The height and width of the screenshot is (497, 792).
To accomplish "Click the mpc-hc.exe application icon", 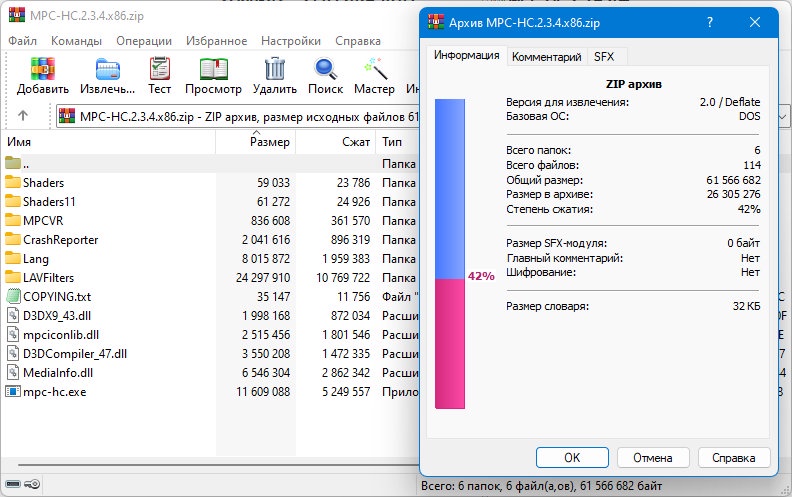I will pyautogui.click(x=13, y=391).
